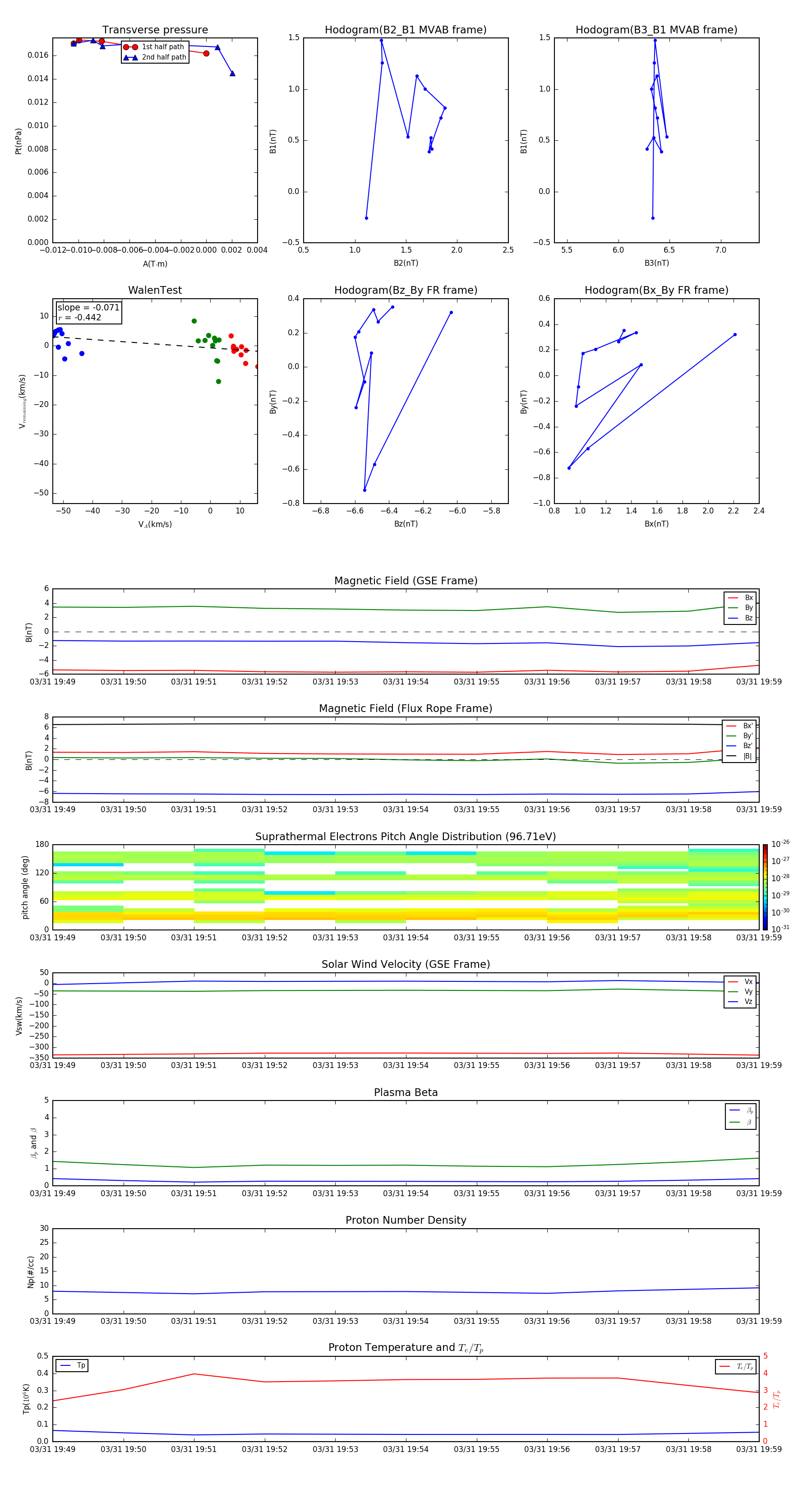This screenshot has height=1489, width=812.
Task: Select the '2nd half path' legend entry
Action: click(154, 57)
